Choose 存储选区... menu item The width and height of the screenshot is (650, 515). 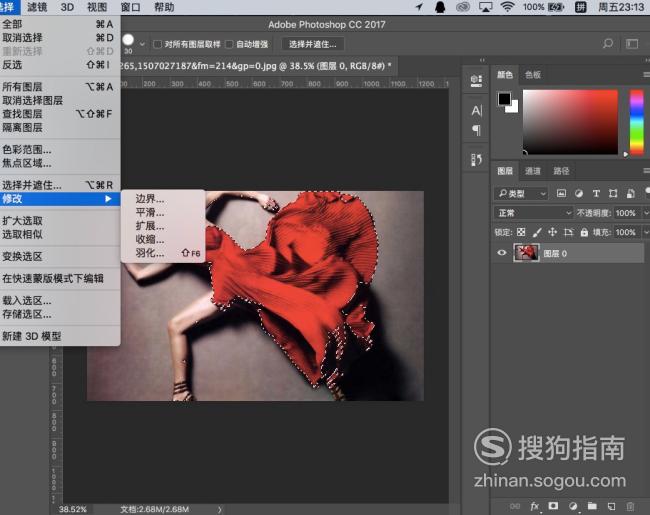60,314
